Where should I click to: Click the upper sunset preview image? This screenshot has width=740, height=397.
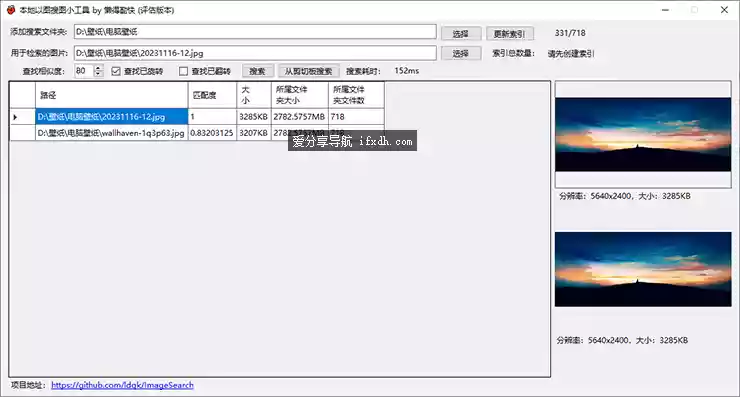click(643, 135)
